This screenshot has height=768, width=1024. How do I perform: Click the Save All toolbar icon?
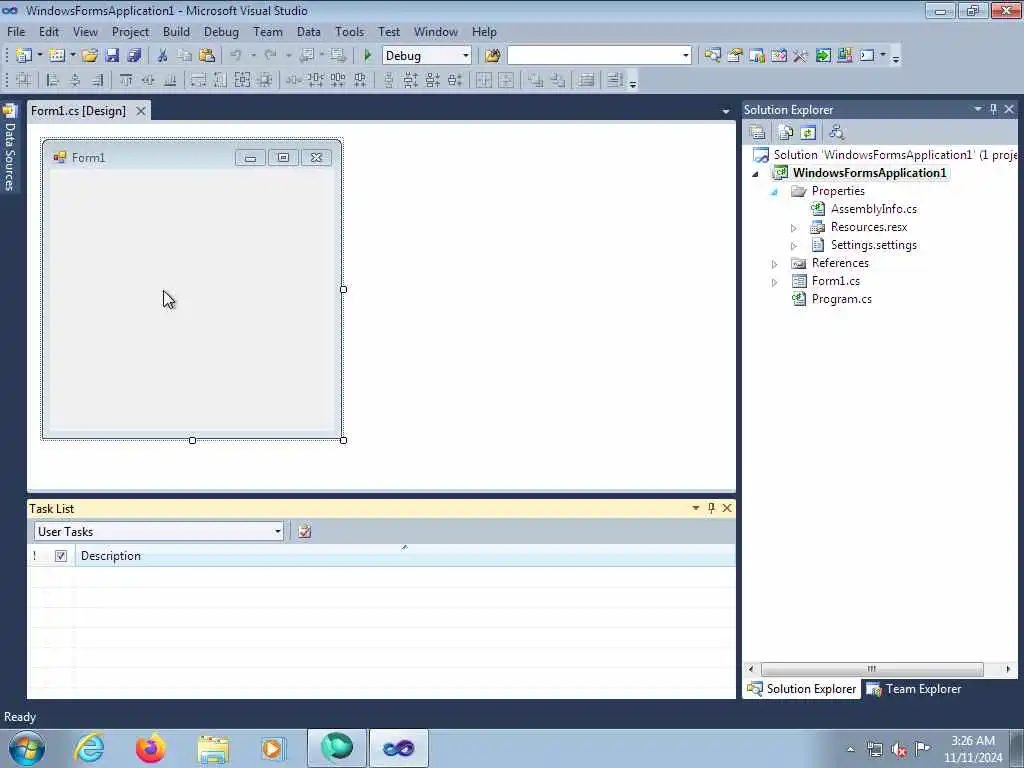tap(134, 56)
